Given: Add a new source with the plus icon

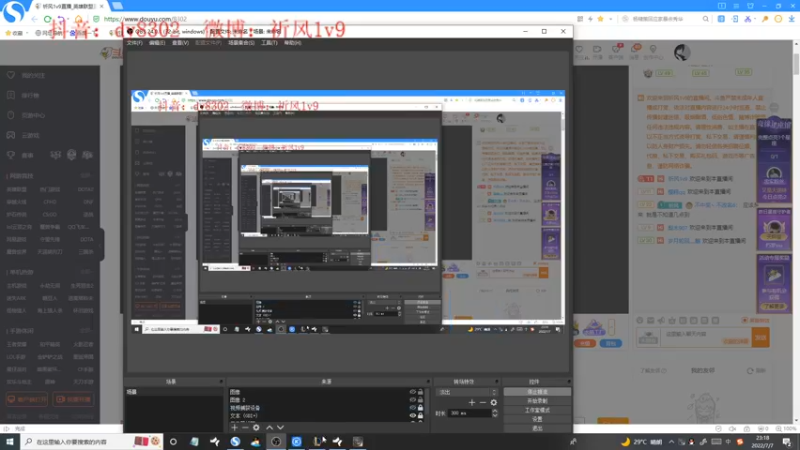Looking at the screenshot, I should pos(234,428).
